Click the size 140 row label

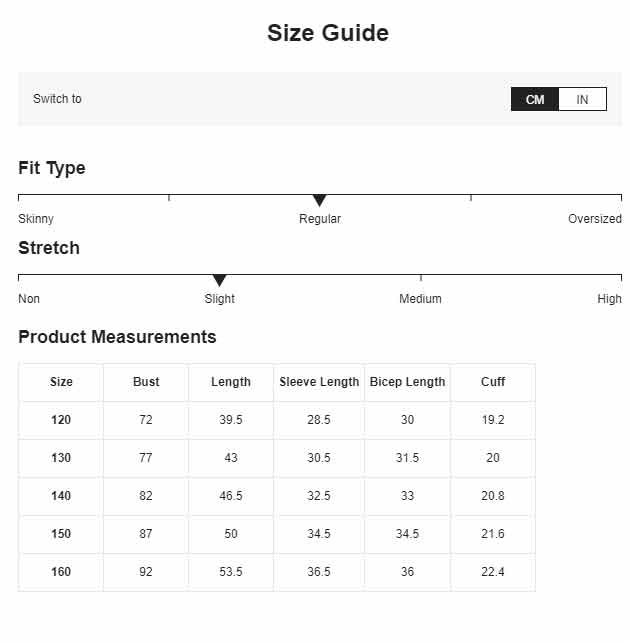pyautogui.click(x=61, y=496)
